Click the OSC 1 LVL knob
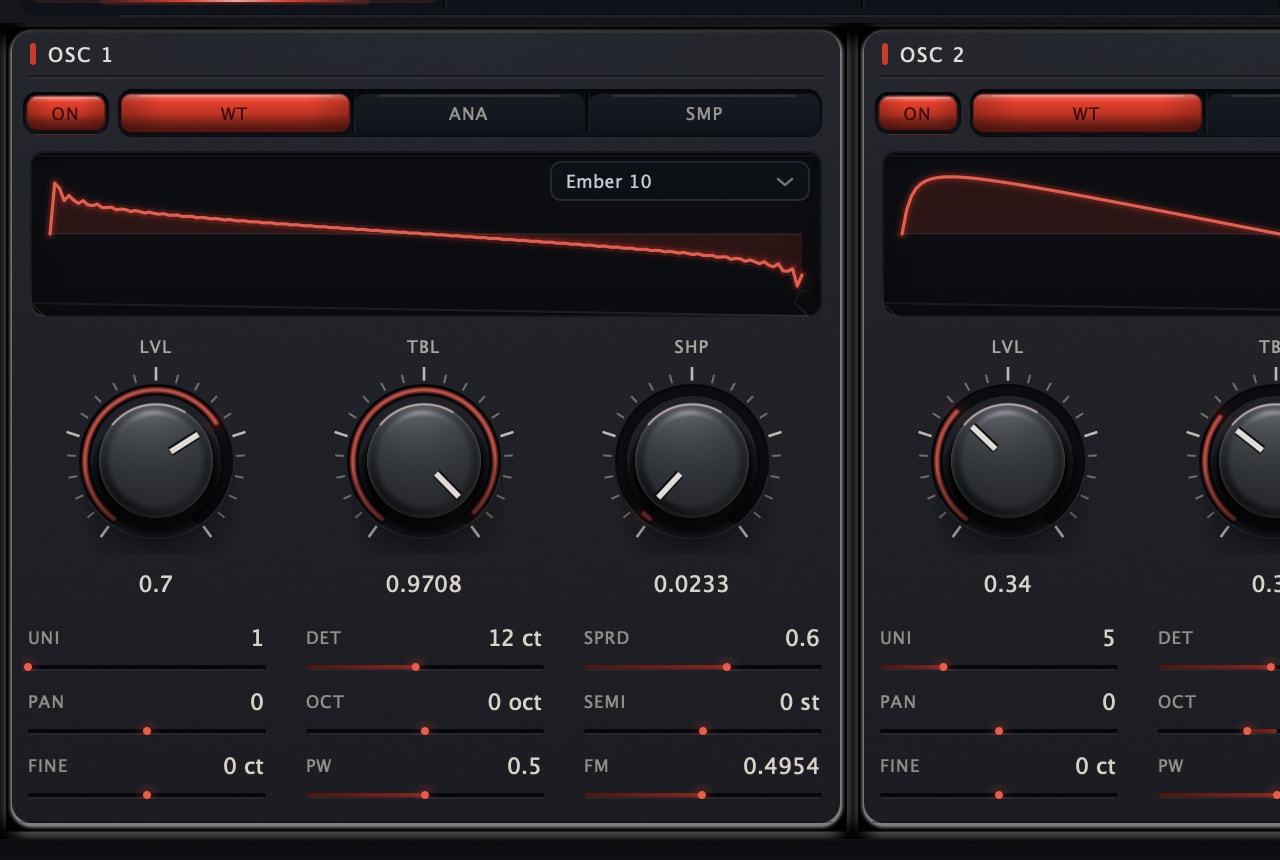The width and height of the screenshot is (1280, 860). (x=156, y=461)
